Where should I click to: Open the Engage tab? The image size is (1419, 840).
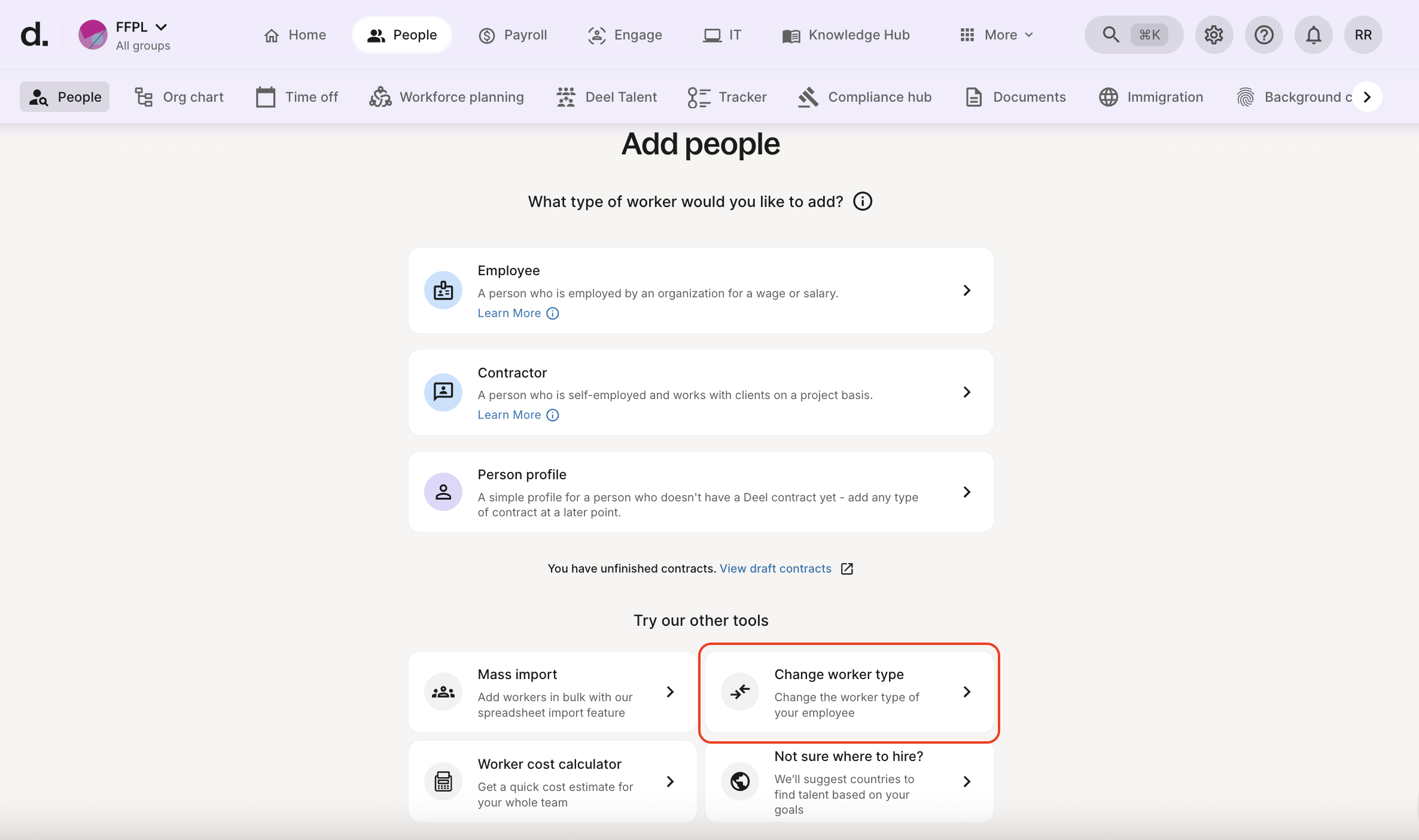[x=625, y=35]
